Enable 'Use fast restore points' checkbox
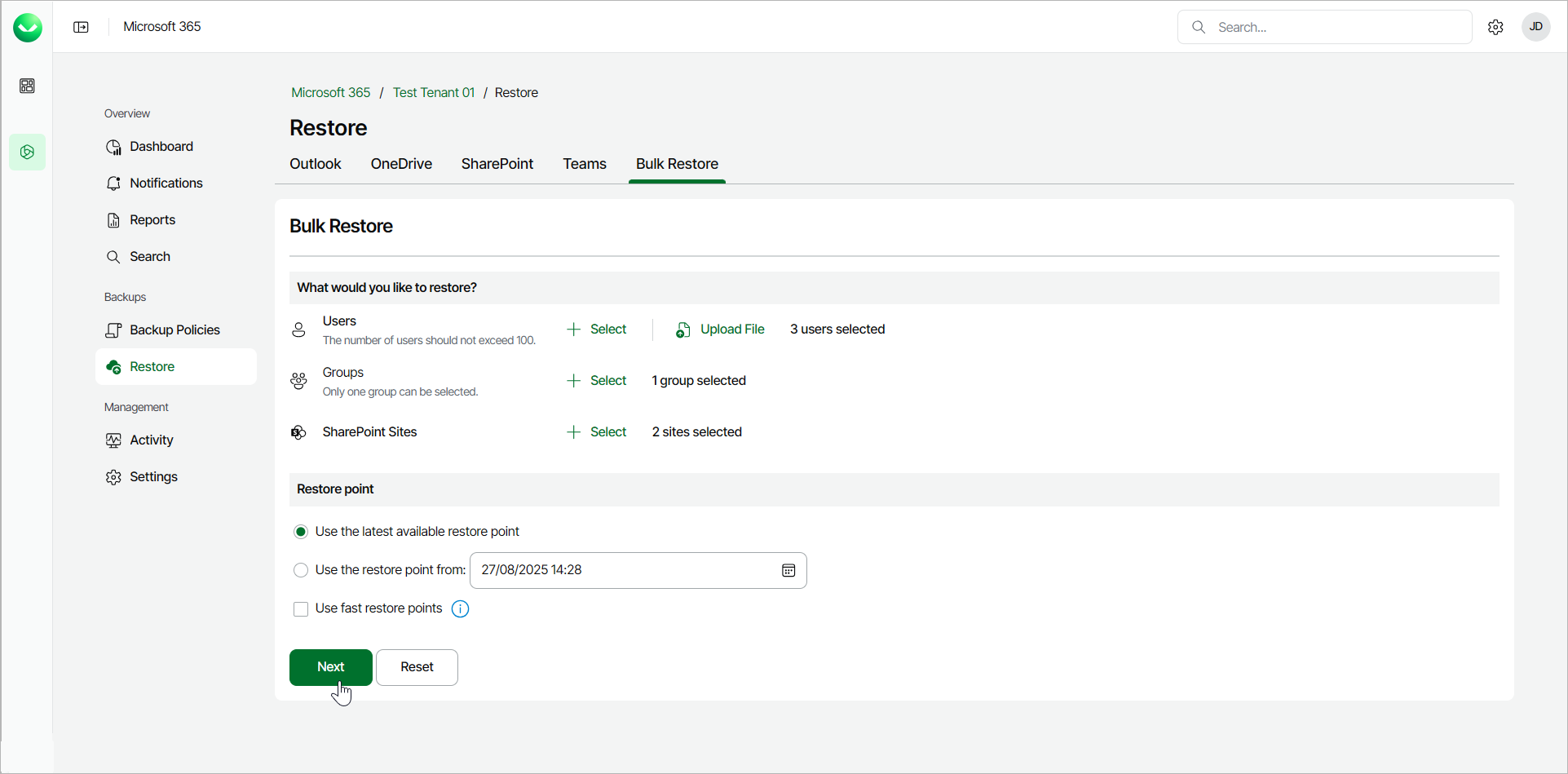 (301, 609)
